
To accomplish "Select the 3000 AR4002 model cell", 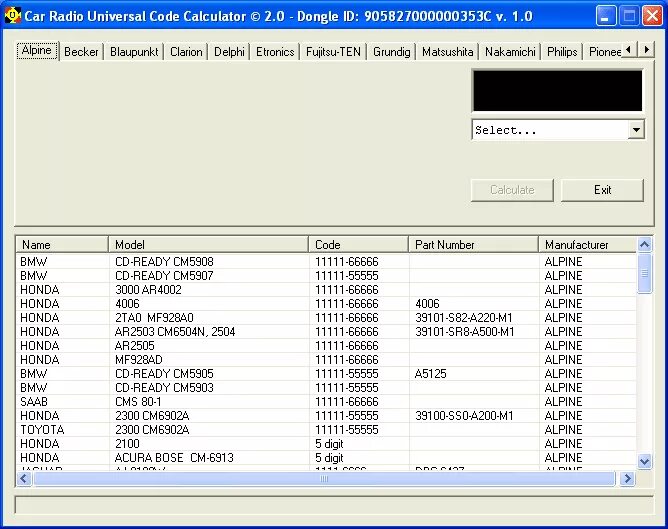I will point(148,290).
